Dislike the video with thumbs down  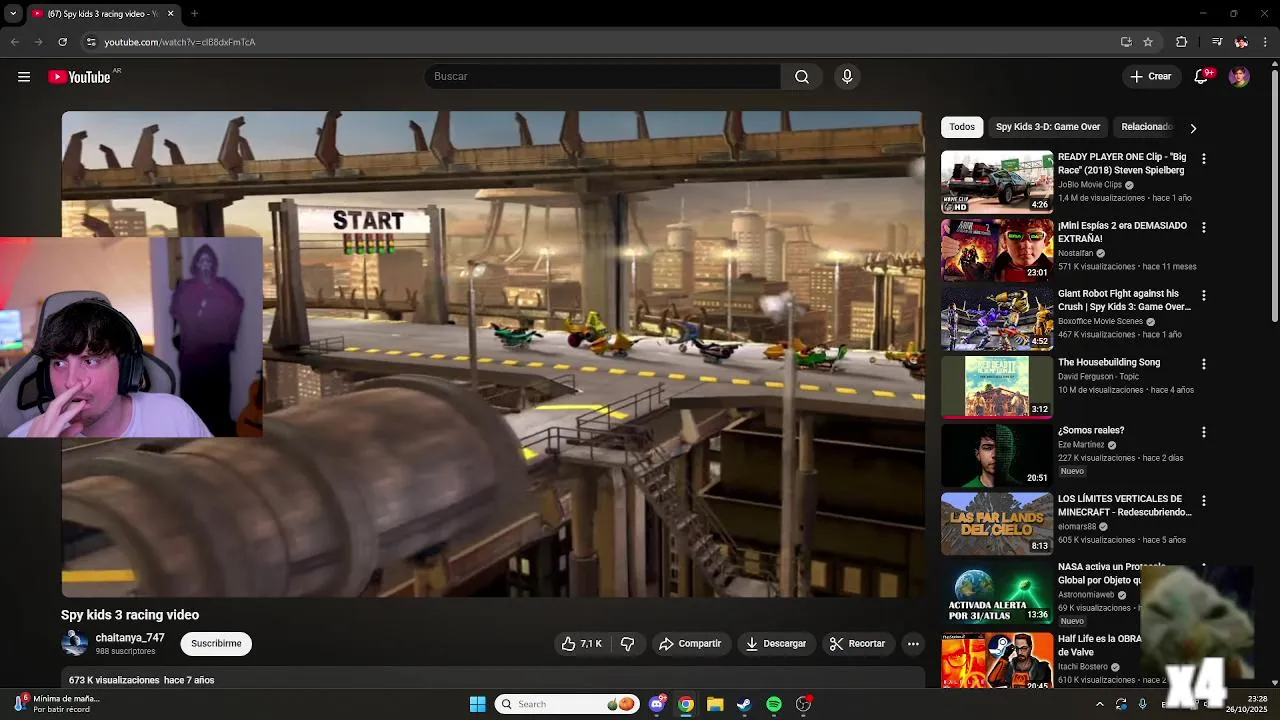click(x=627, y=644)
